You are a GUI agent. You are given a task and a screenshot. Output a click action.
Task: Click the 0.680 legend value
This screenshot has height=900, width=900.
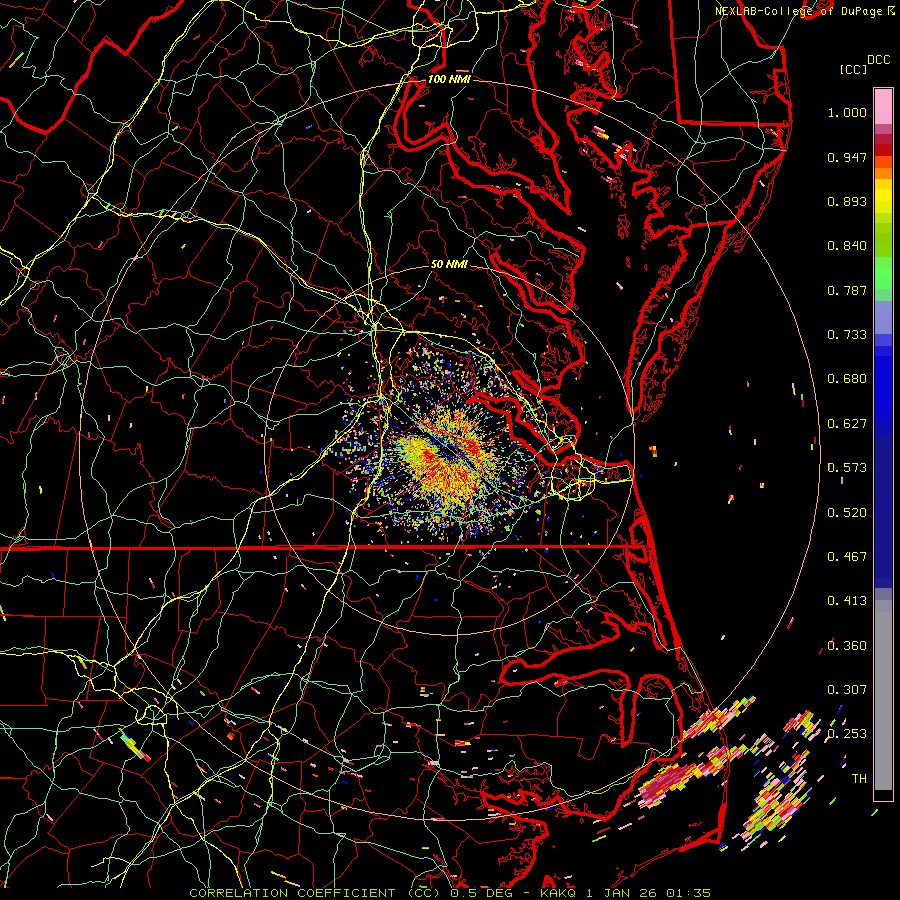click(847, 379)
